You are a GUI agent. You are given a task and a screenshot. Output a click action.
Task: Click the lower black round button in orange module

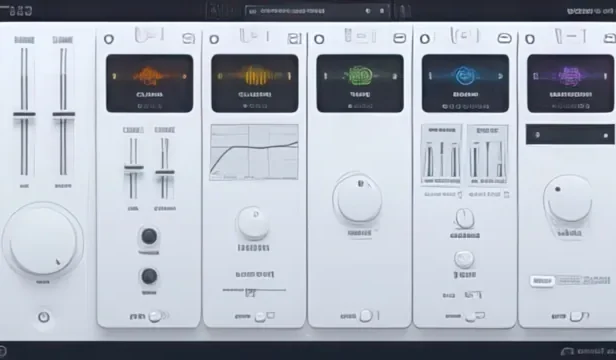149,276
